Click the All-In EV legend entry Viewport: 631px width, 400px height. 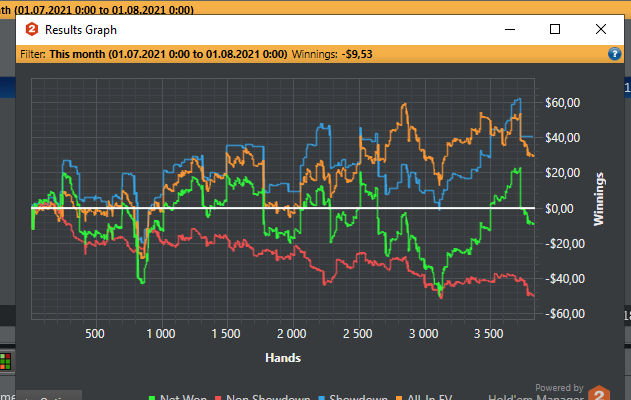pos(424,397)
